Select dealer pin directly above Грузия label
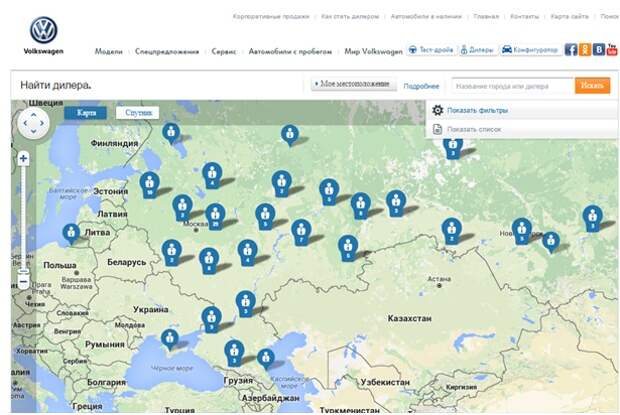Screen dimensions: 620x415 point(234,353)
